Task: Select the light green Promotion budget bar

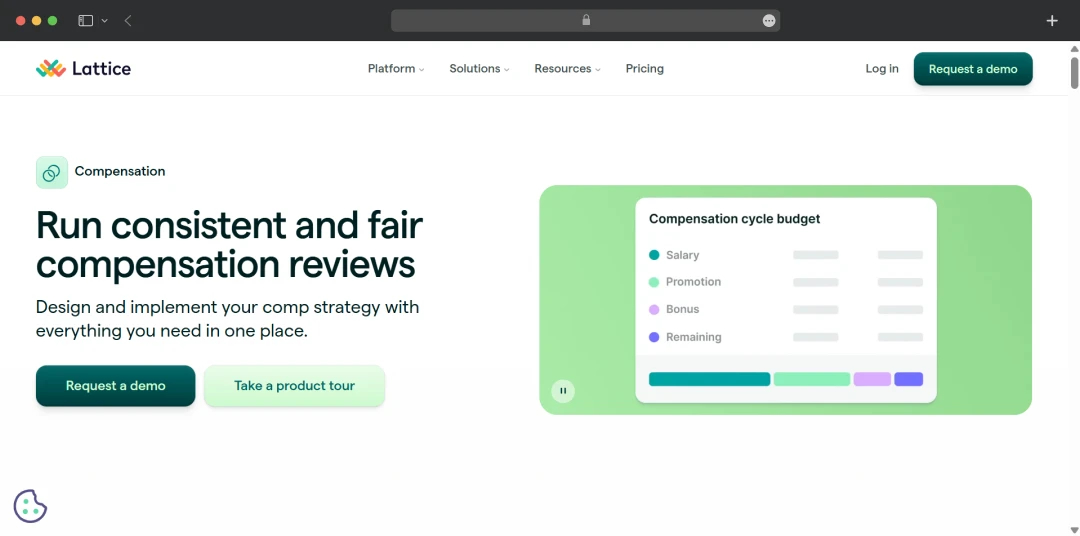Action: pos(811,379)
